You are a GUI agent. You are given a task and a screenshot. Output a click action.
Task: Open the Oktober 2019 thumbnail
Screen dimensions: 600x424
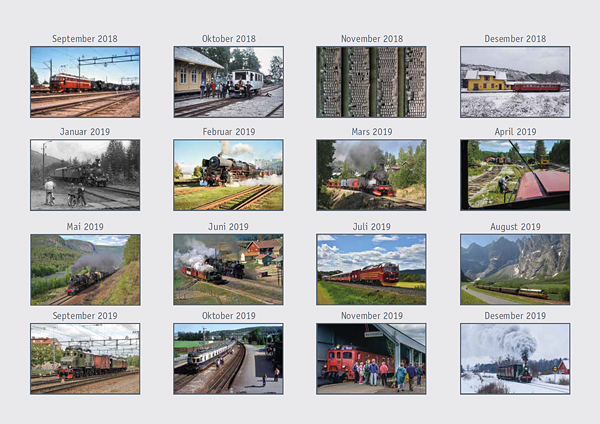[228, 359]
